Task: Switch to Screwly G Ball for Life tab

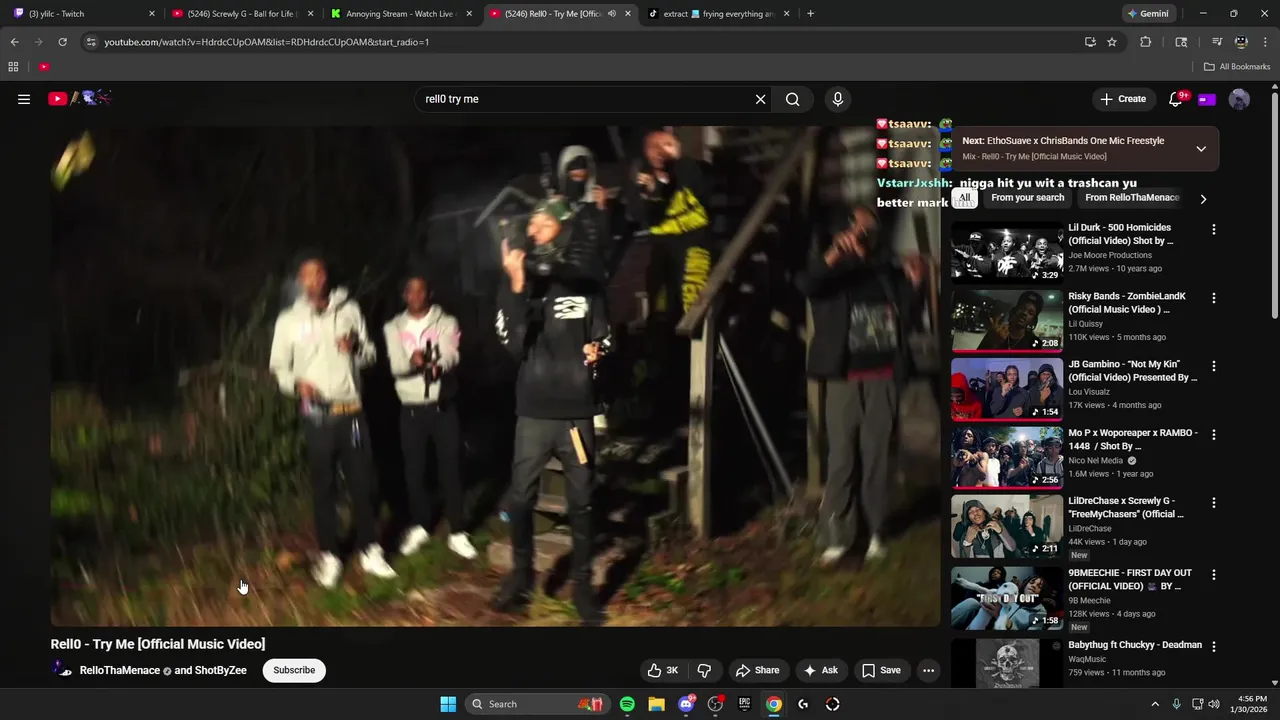Action: (x=243, y=14)
